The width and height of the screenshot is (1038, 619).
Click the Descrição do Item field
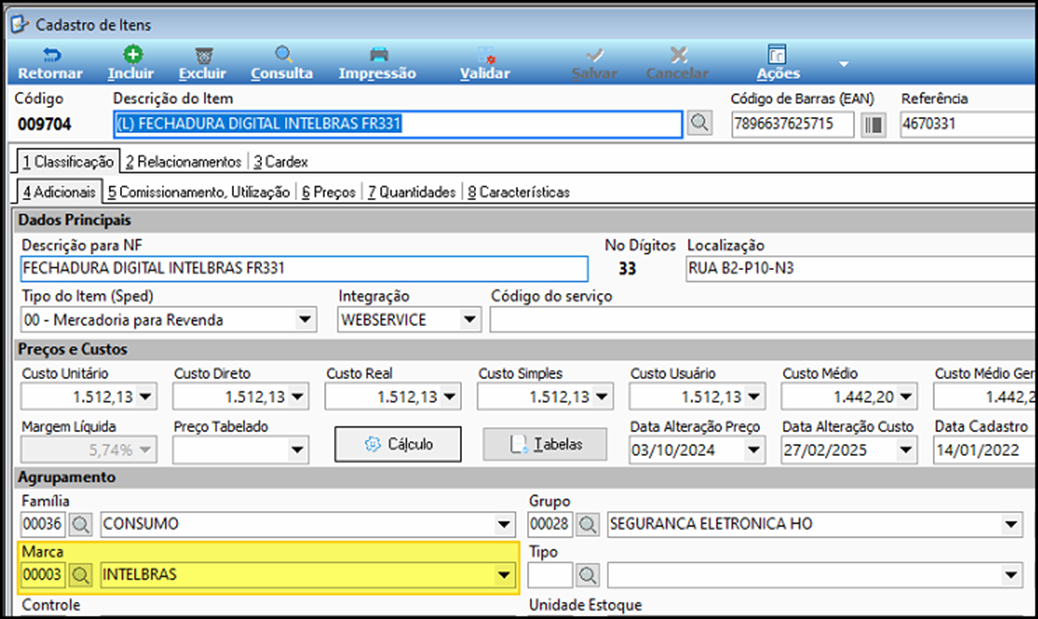[x=398, y=124]
